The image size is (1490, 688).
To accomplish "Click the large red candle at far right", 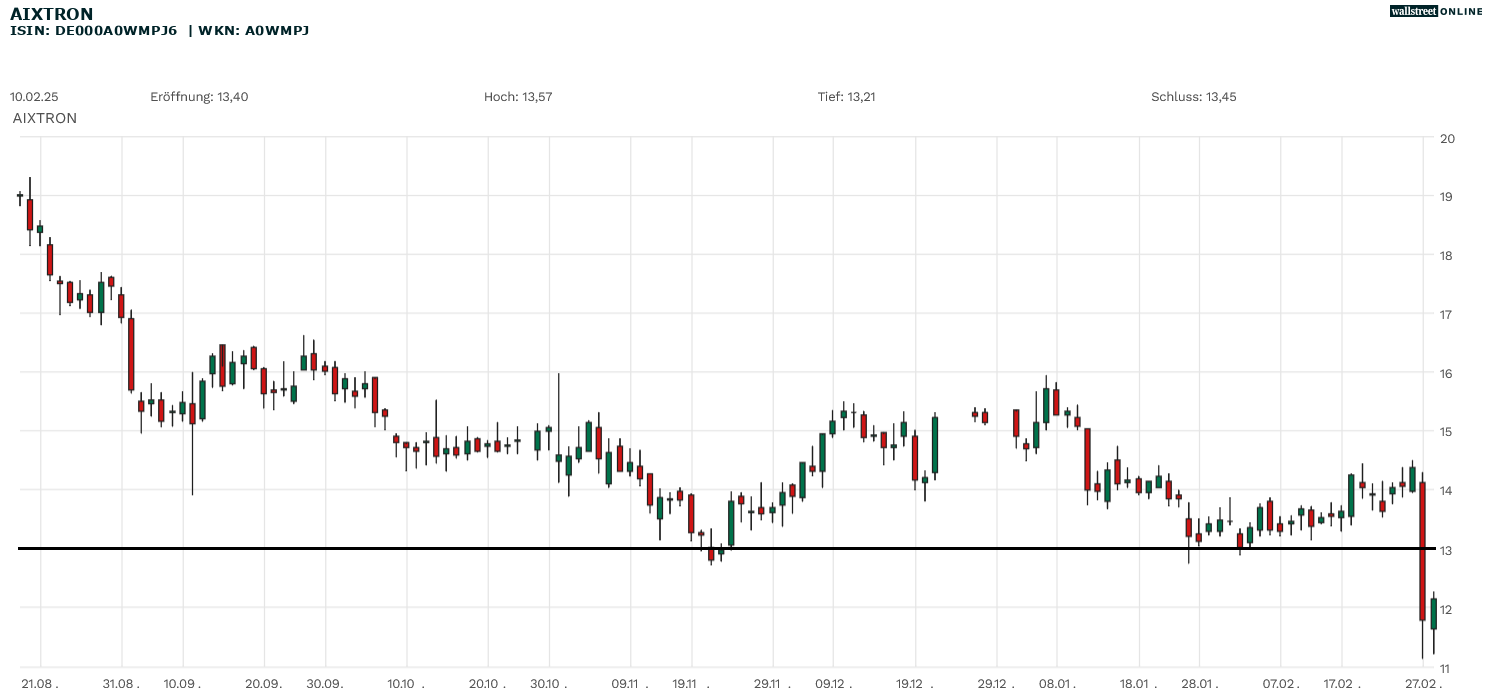I will [1422, 550].
